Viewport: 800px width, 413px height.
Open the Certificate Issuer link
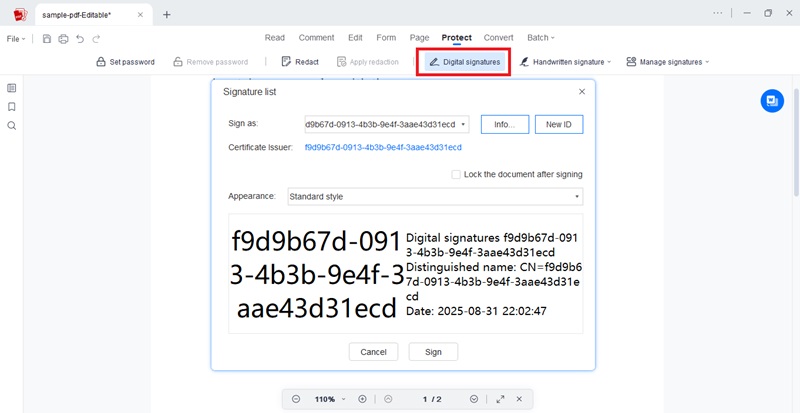(x=383, y=148)
